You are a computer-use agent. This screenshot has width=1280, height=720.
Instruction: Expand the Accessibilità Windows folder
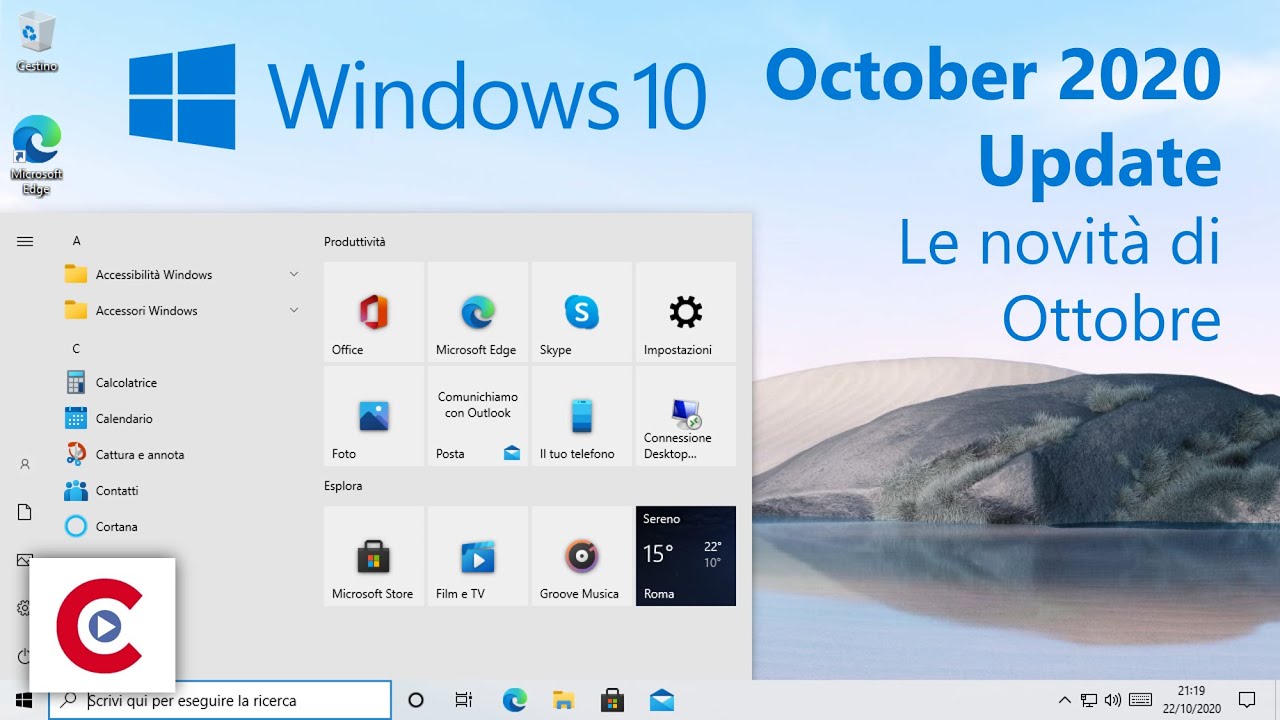[x=182, y=275]
